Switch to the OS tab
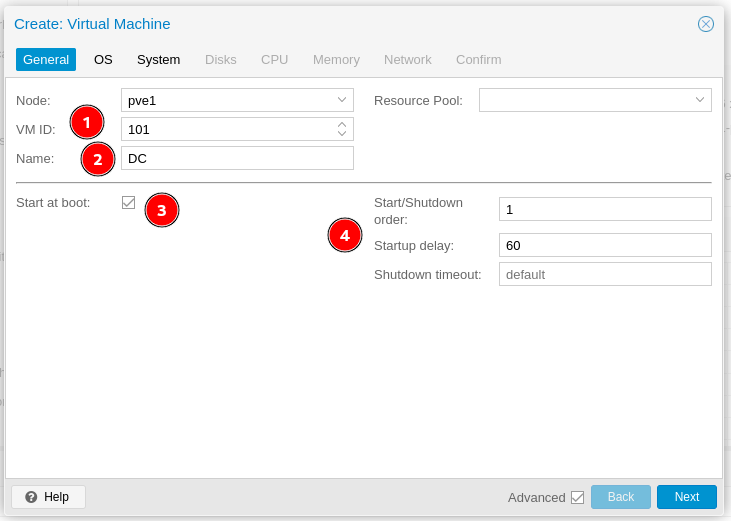The image size is (731, 521). (x=103, y=60)
